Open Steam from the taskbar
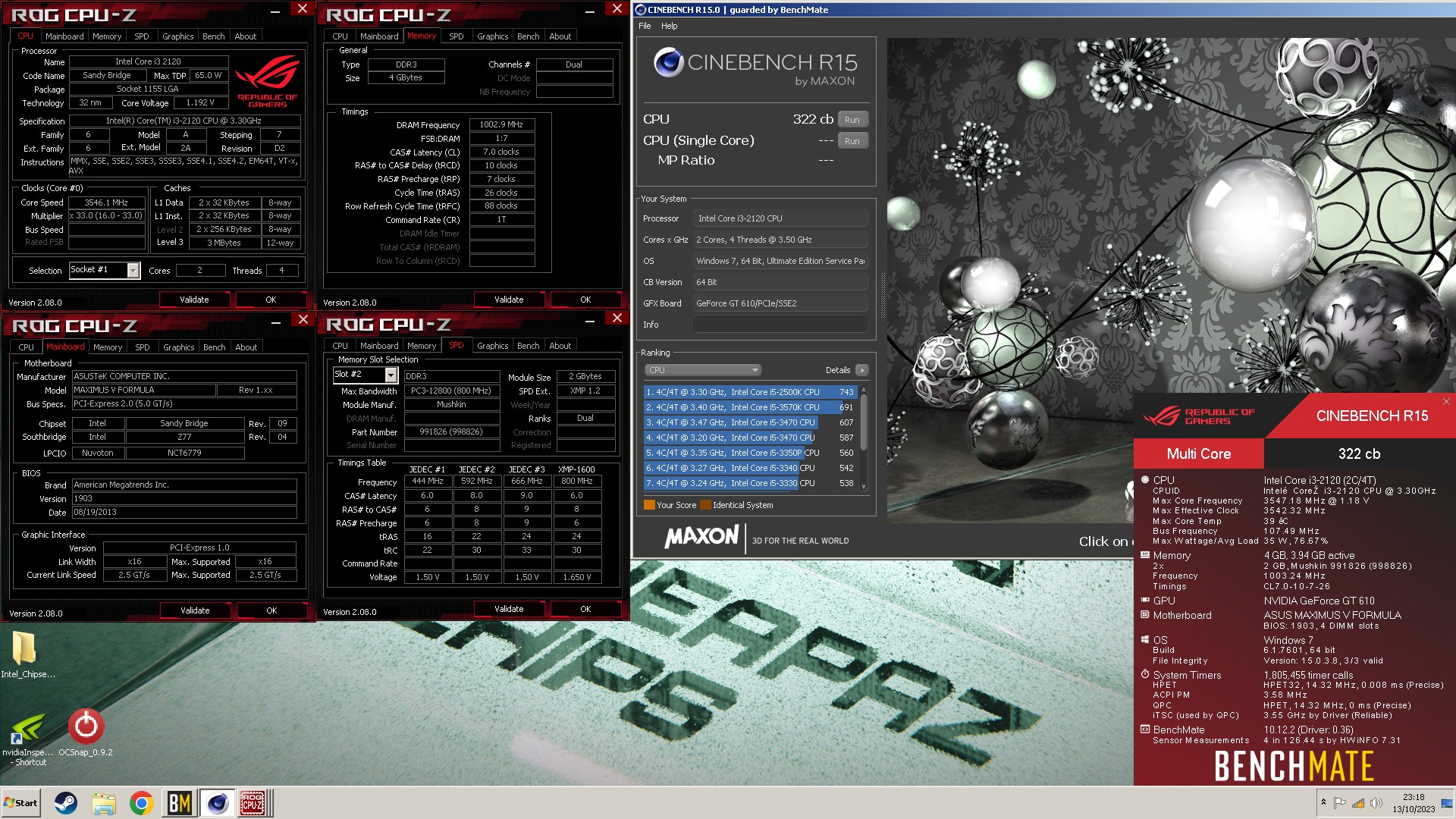The height and width of the screenshot is (819, 1456). click(66, 802)
